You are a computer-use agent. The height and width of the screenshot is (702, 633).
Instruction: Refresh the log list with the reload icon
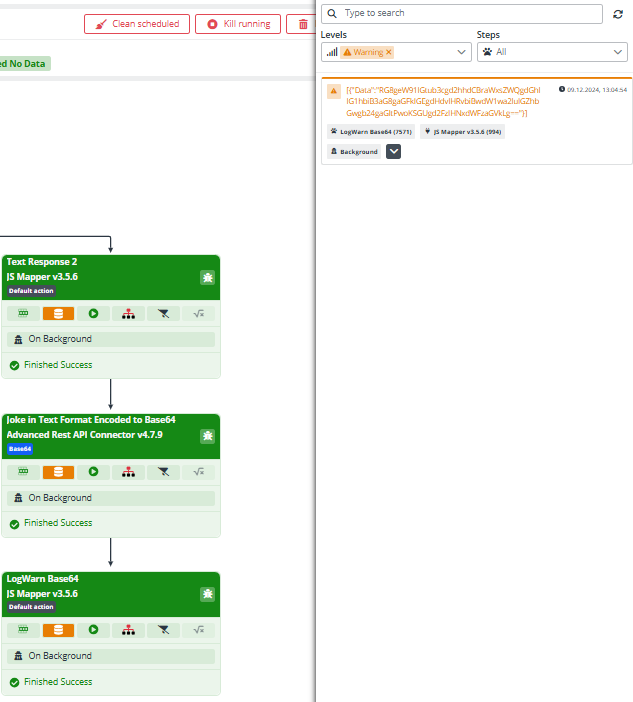[618, 14]
